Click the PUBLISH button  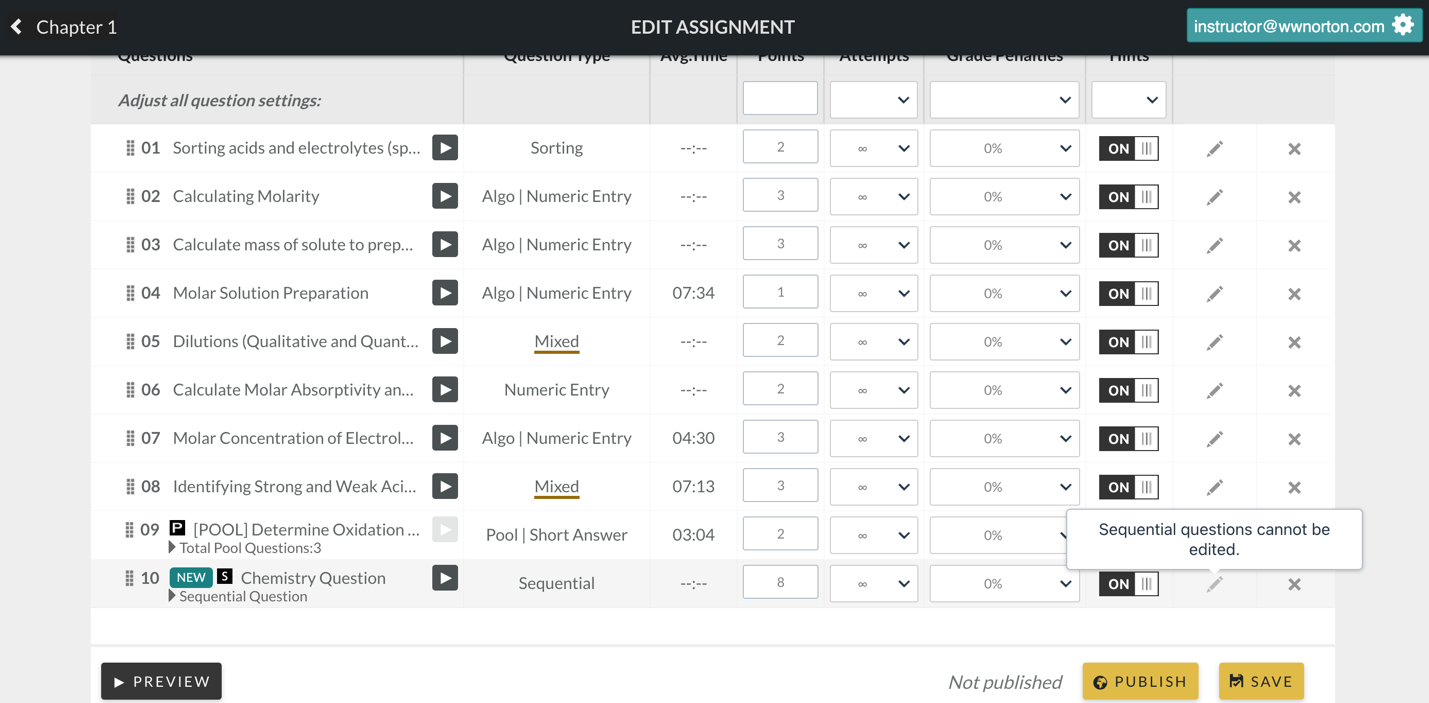tap(1140, 682)
